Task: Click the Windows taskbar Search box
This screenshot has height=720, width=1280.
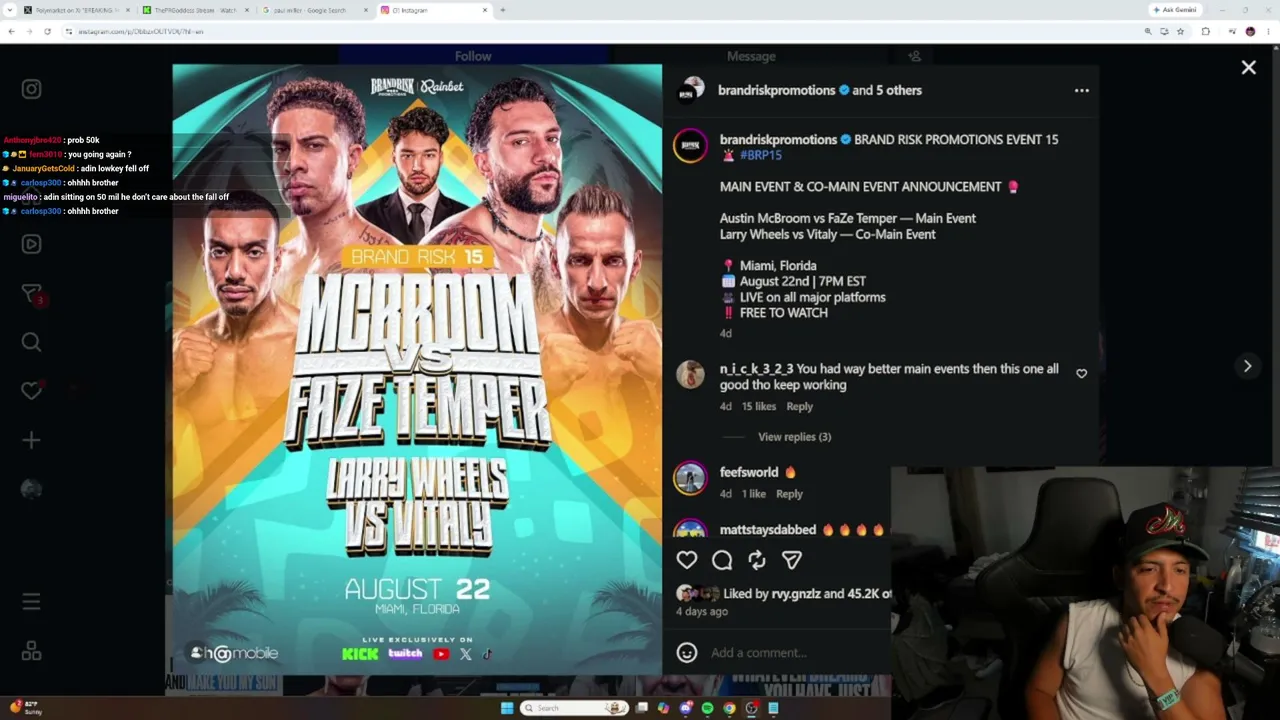Action: pyautogui.click(x=575, y=708)
